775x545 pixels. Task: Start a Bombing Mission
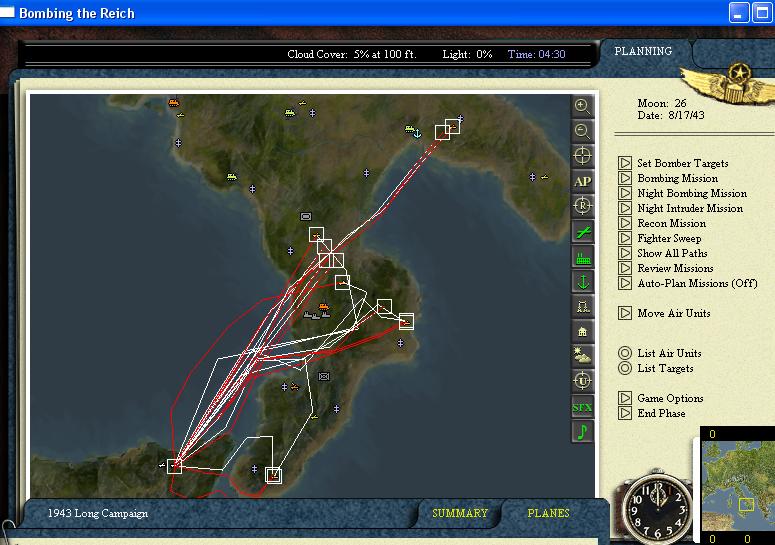677,178
